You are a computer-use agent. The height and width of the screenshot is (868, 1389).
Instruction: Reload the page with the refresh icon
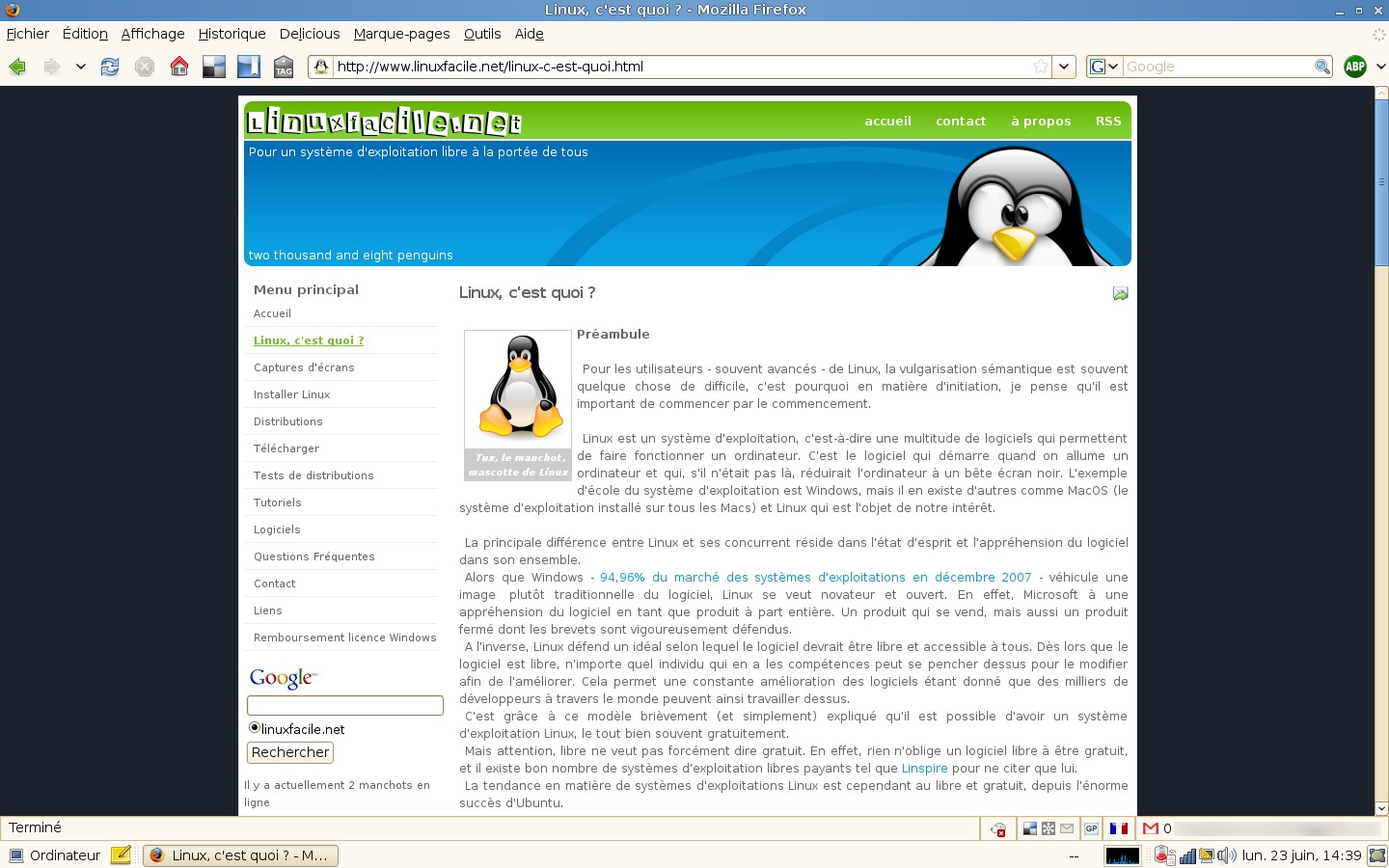(x=110, y=67)
